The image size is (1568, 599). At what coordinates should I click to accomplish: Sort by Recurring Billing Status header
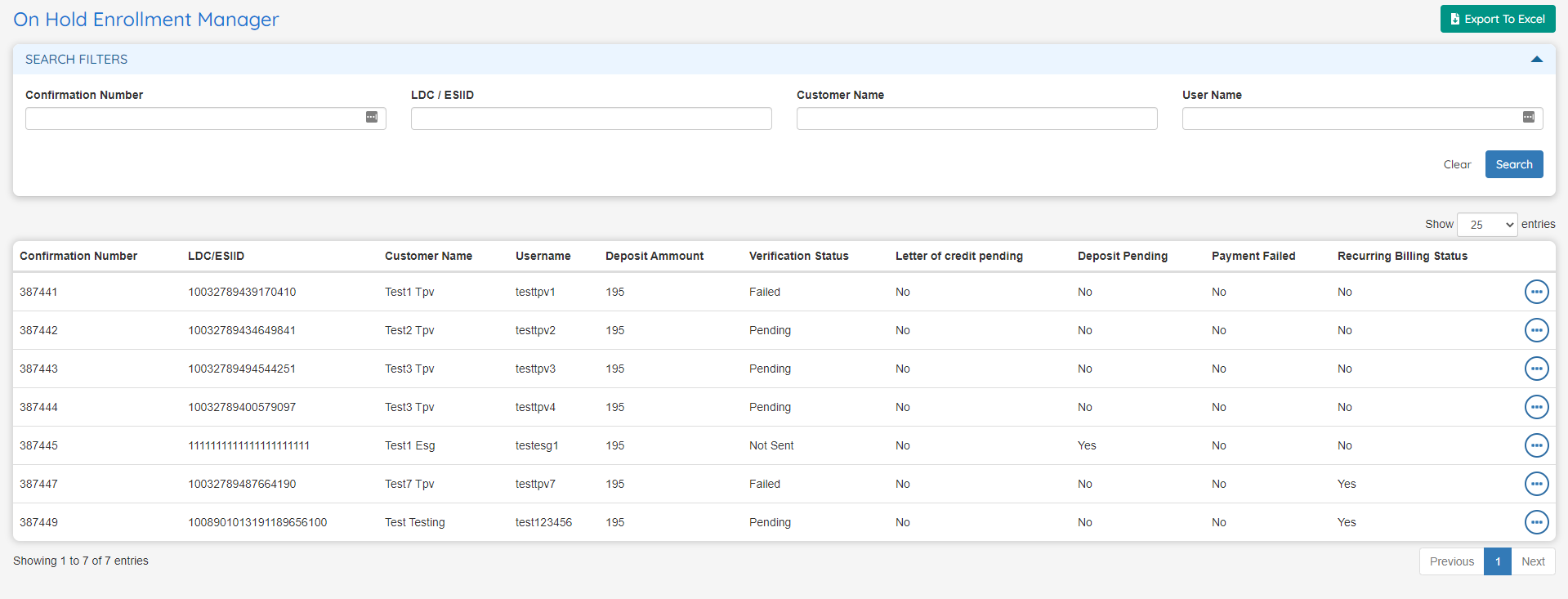pyautogui.click(x=1402, y=256)
